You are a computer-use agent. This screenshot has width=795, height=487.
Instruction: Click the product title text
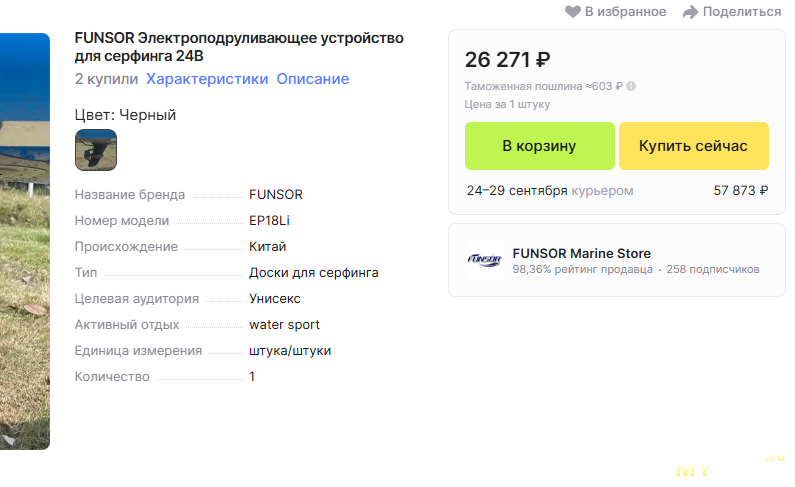pyautogui.click(x=239, y=47)
